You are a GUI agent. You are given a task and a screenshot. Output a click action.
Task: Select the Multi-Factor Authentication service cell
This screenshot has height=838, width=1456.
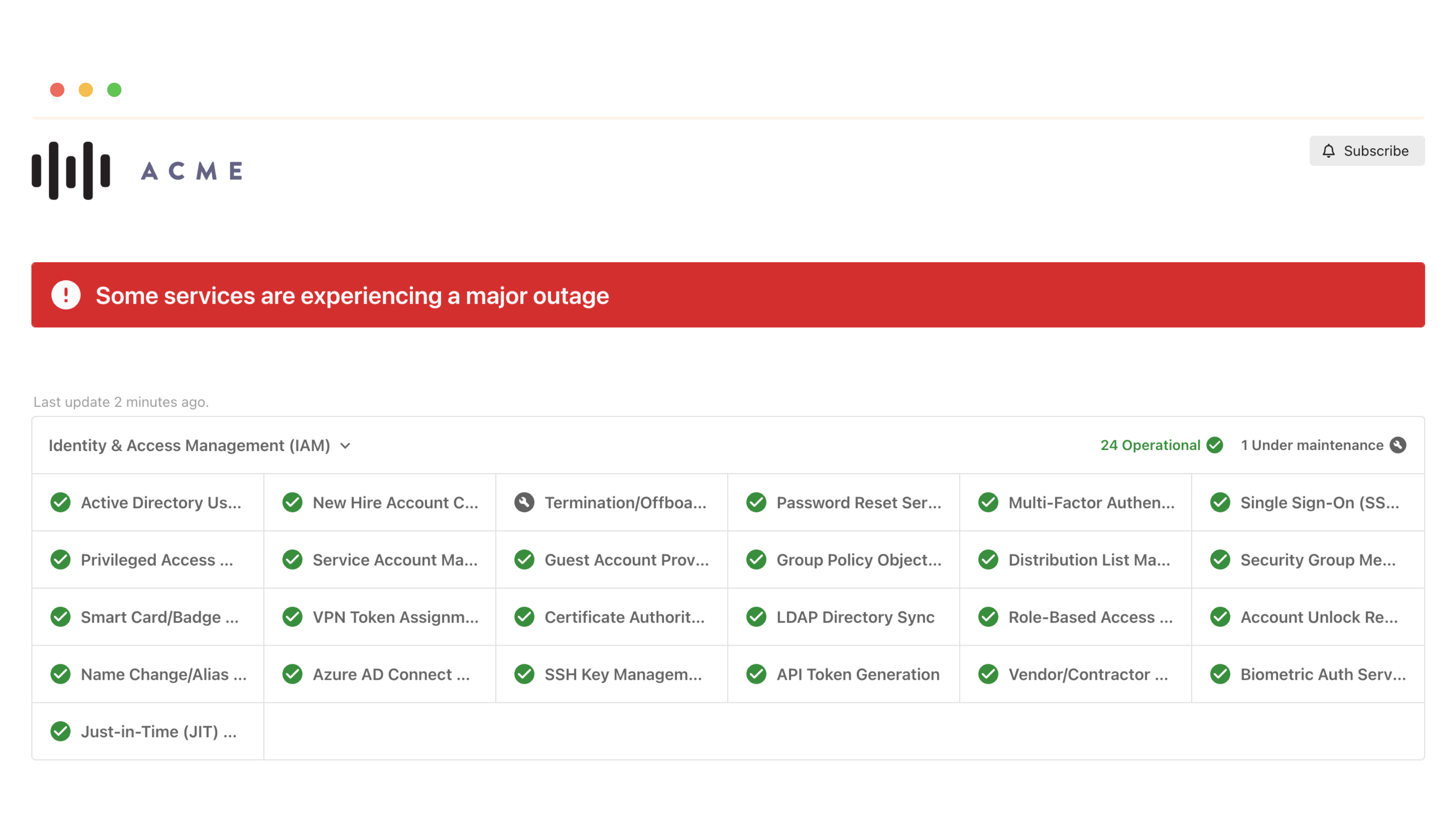(x=1091, y=502)
